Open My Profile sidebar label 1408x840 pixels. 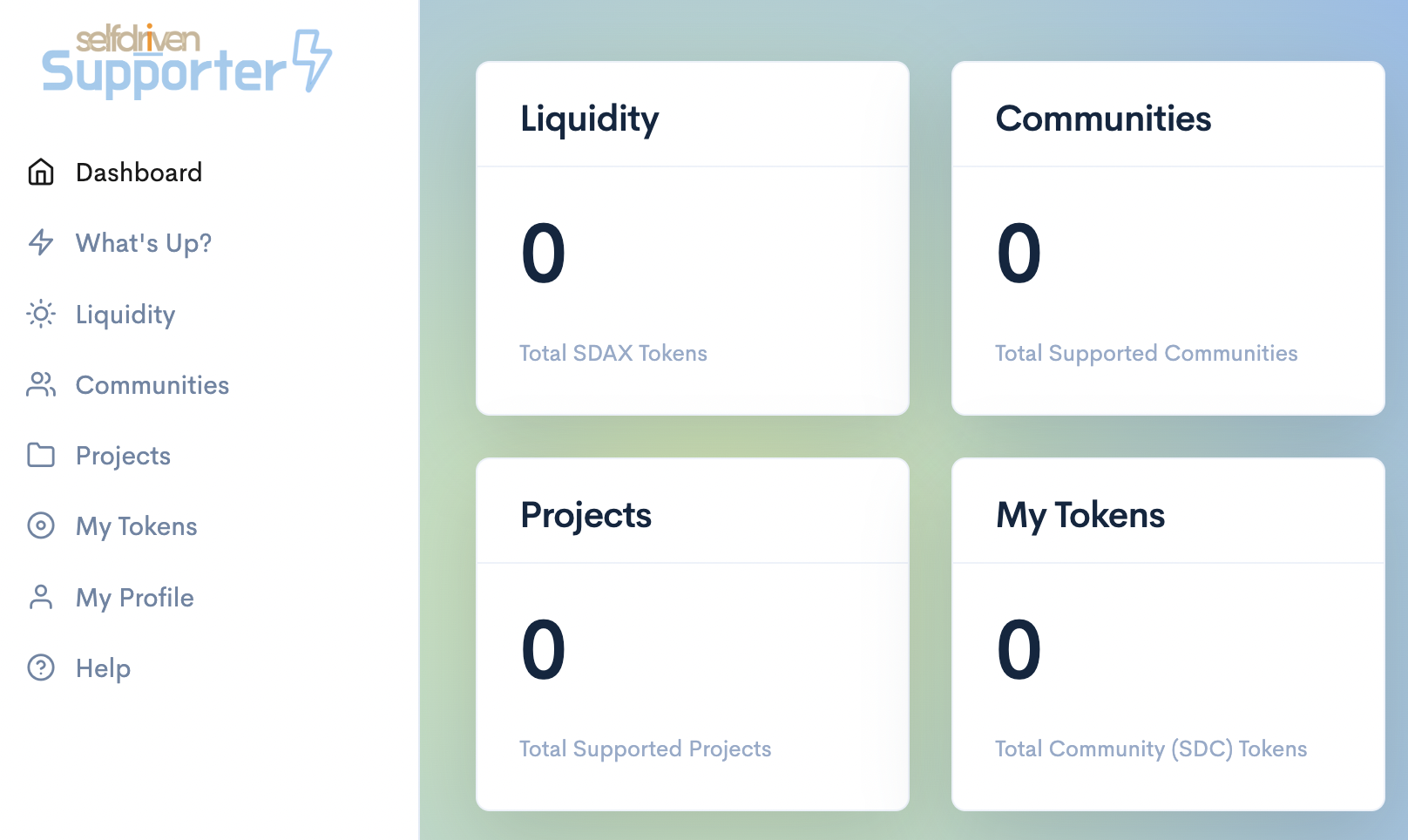pos(135,598)
